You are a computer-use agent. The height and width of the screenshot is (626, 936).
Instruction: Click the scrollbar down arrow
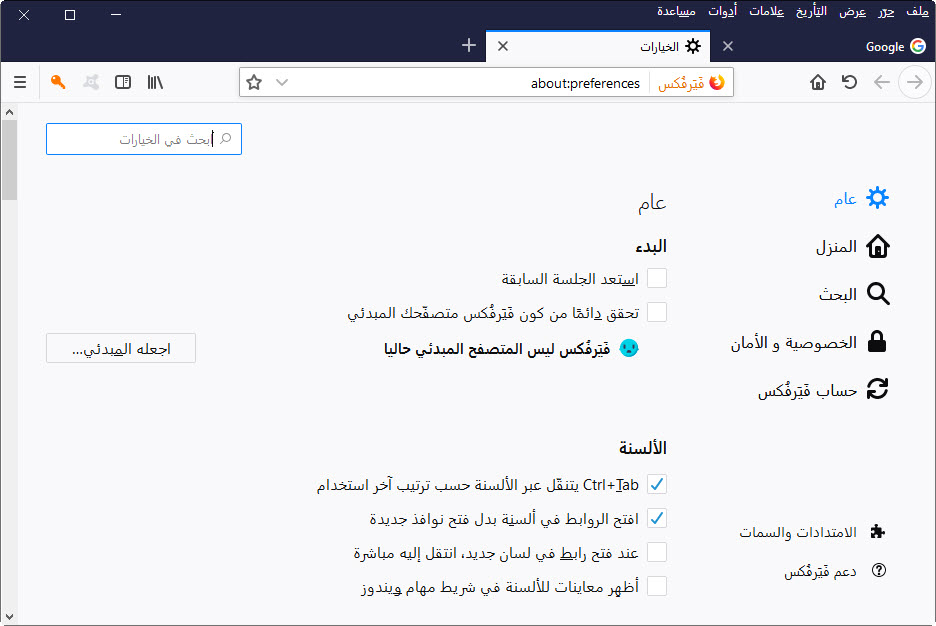click(9, 616)
